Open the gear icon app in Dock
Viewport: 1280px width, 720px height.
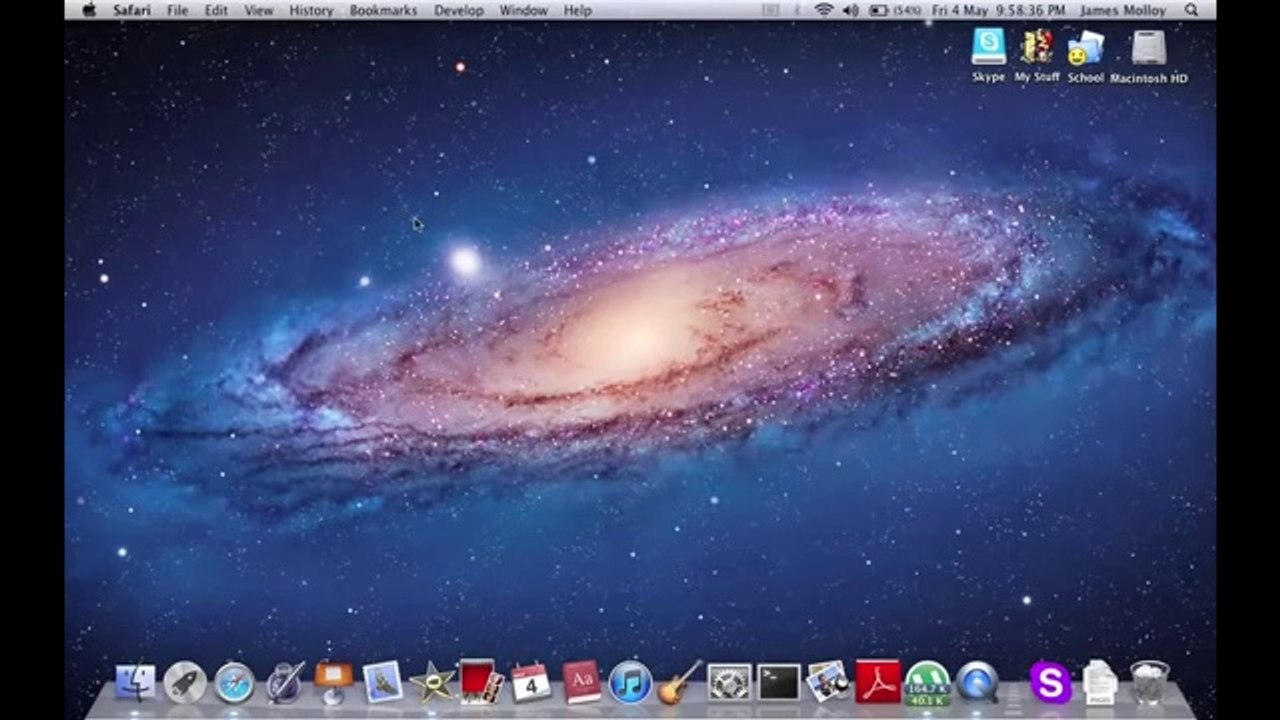(729, 683)
